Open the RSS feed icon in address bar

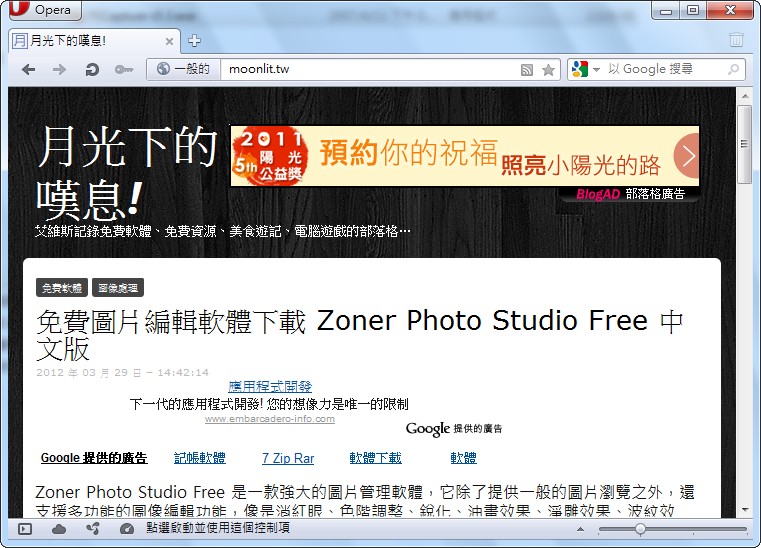(x=527, y=70)
